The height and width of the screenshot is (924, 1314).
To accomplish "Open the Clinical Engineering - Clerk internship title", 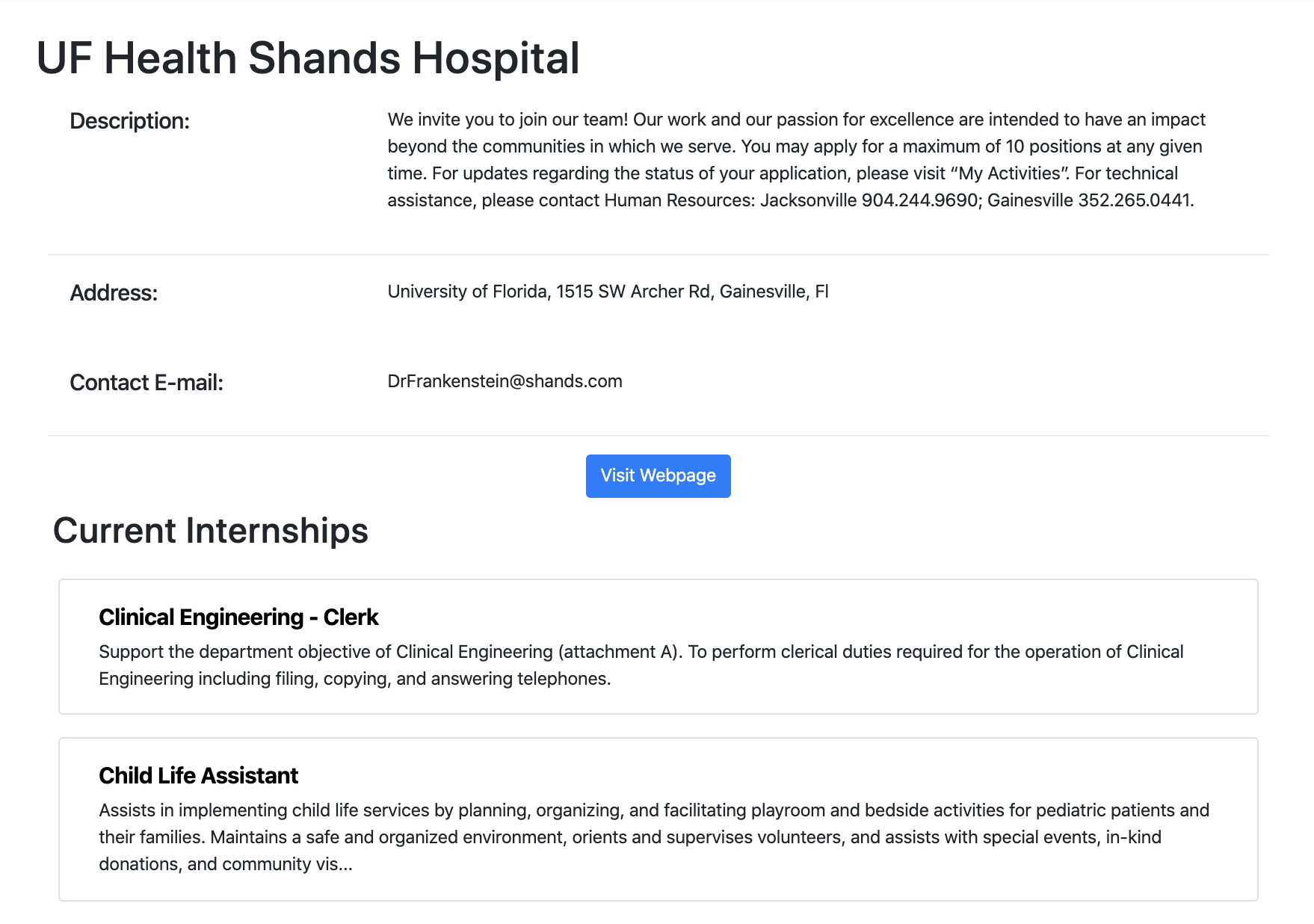I will click(x=238, y=617).
